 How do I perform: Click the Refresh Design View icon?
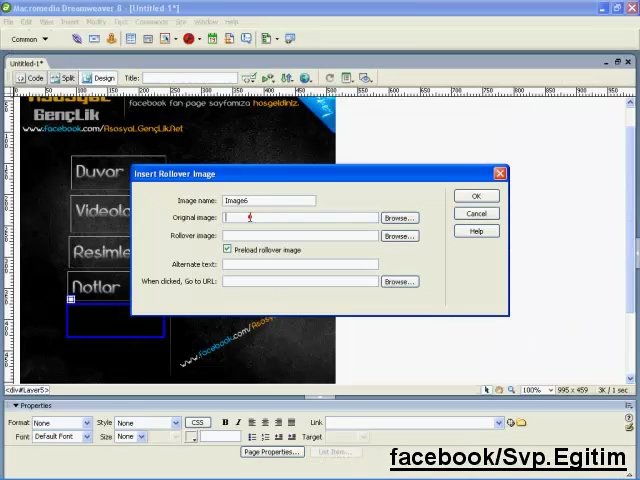[x=329, y=78]
